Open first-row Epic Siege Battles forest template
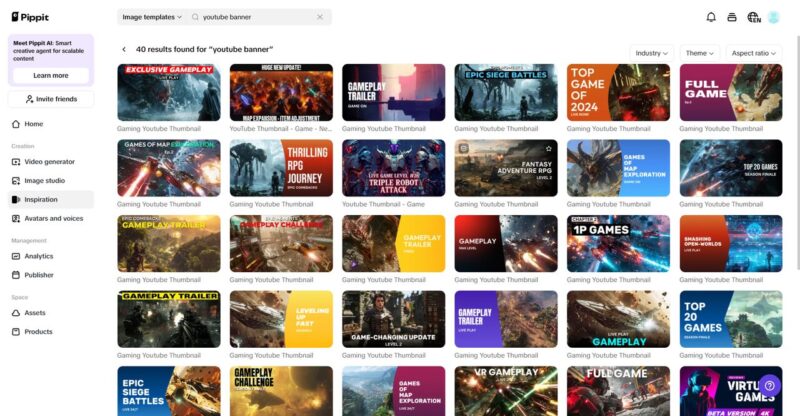Viewport: 800px width, 416px height. 506,92
